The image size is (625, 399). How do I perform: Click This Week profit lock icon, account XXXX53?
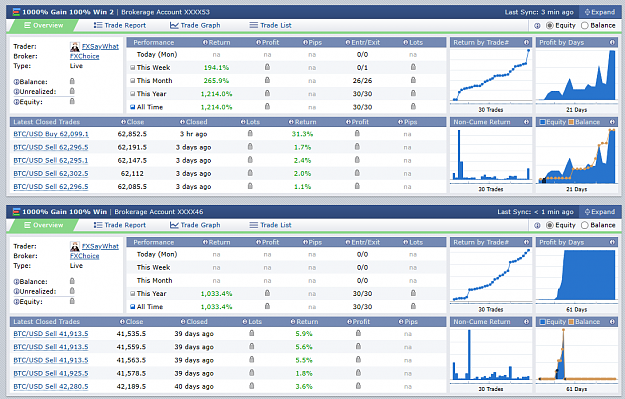[267, 67]
